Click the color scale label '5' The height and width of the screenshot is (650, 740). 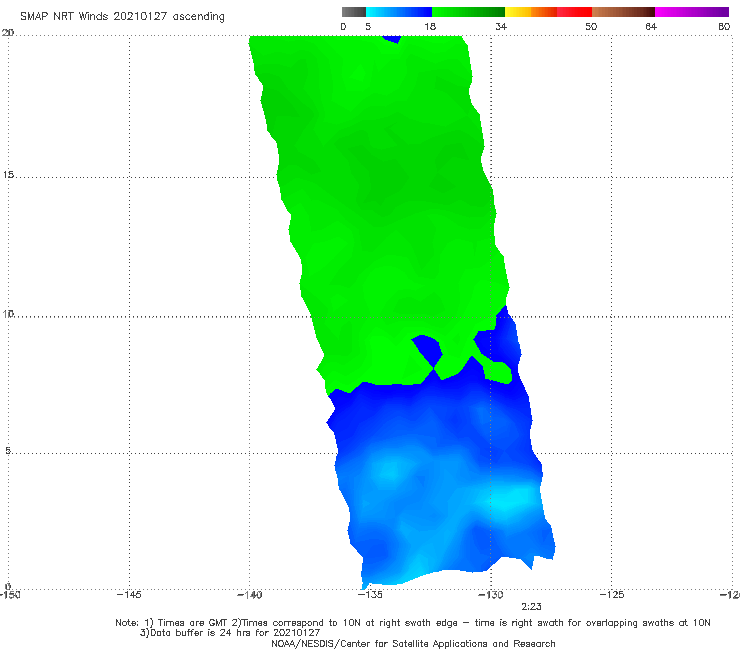point(368,26)
